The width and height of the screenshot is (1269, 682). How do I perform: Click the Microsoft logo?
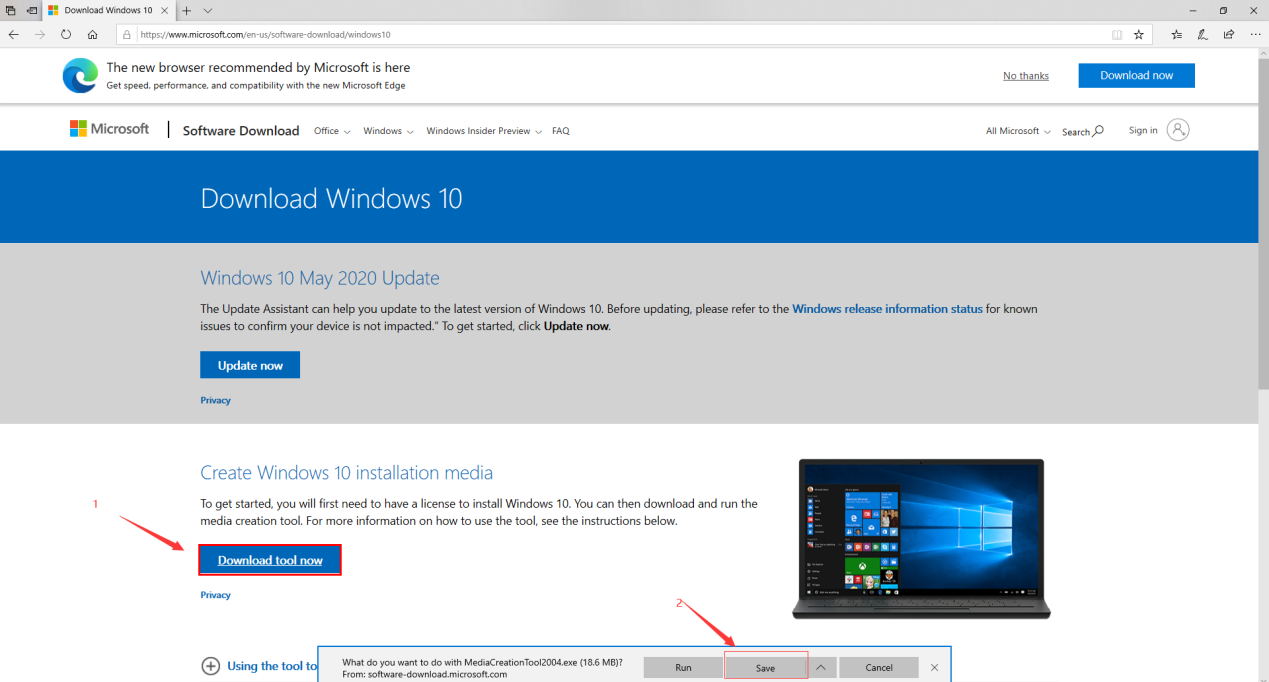point(109,129)
